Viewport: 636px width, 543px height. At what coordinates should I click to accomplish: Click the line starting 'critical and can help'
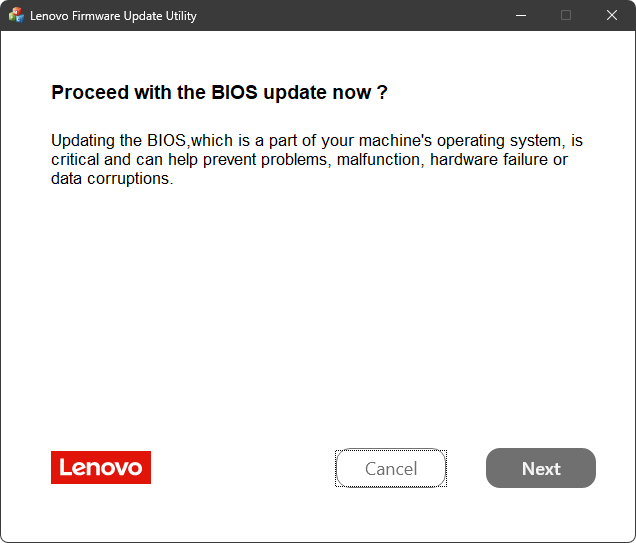[x=309, y=160]
